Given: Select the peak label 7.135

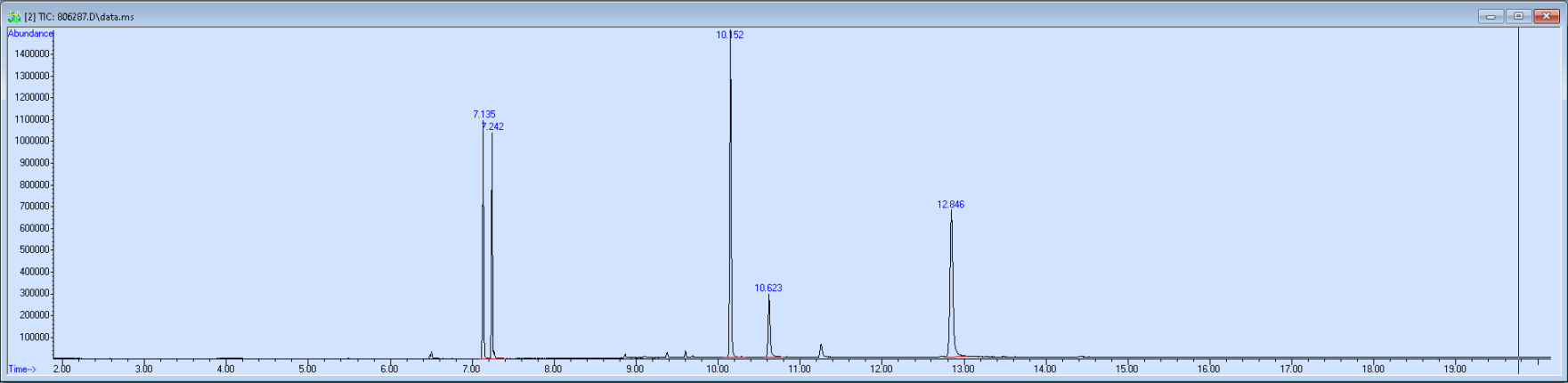Looking at the screenshot, I should click(484, 114).
